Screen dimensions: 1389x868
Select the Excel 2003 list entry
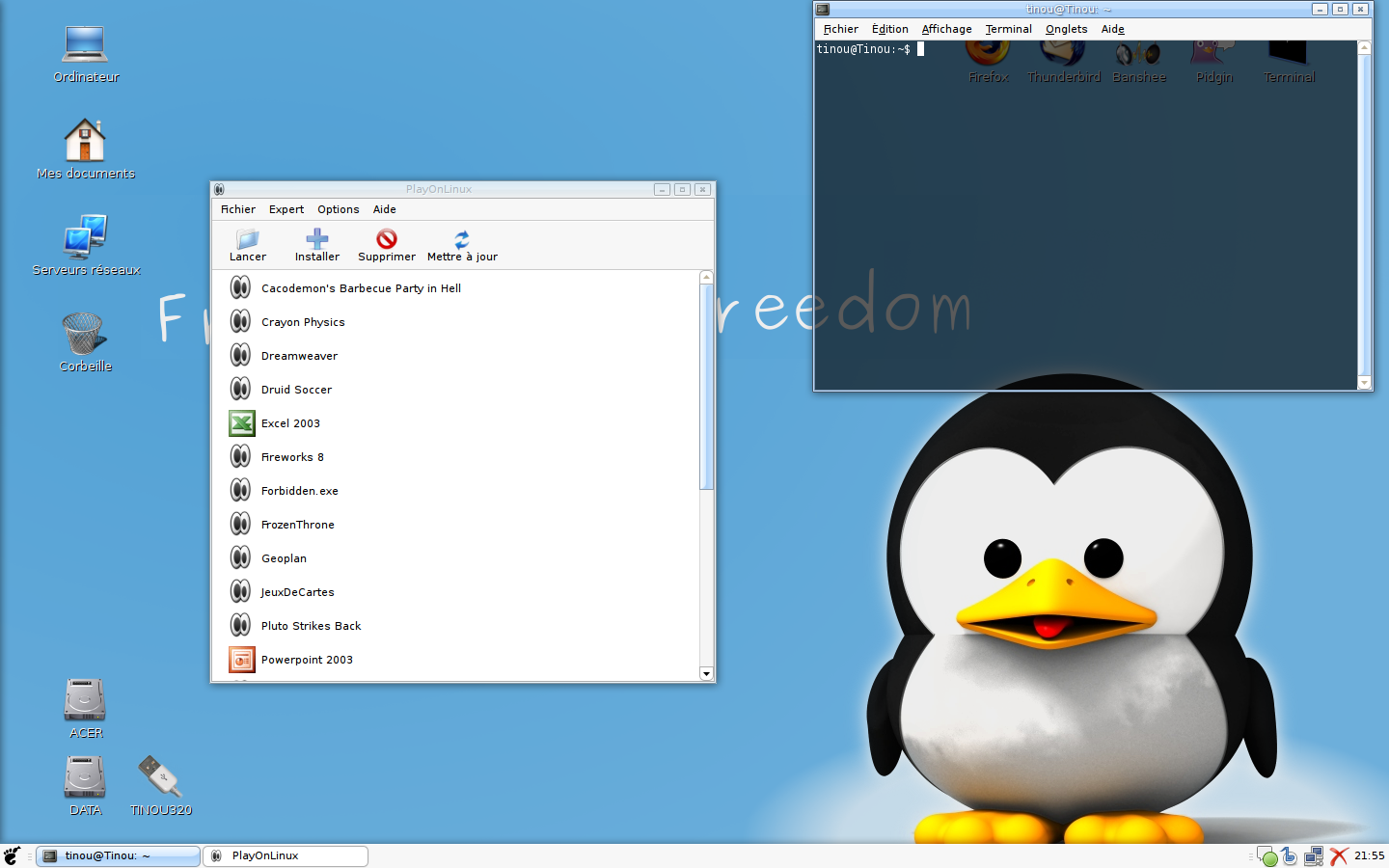(290, 423)
